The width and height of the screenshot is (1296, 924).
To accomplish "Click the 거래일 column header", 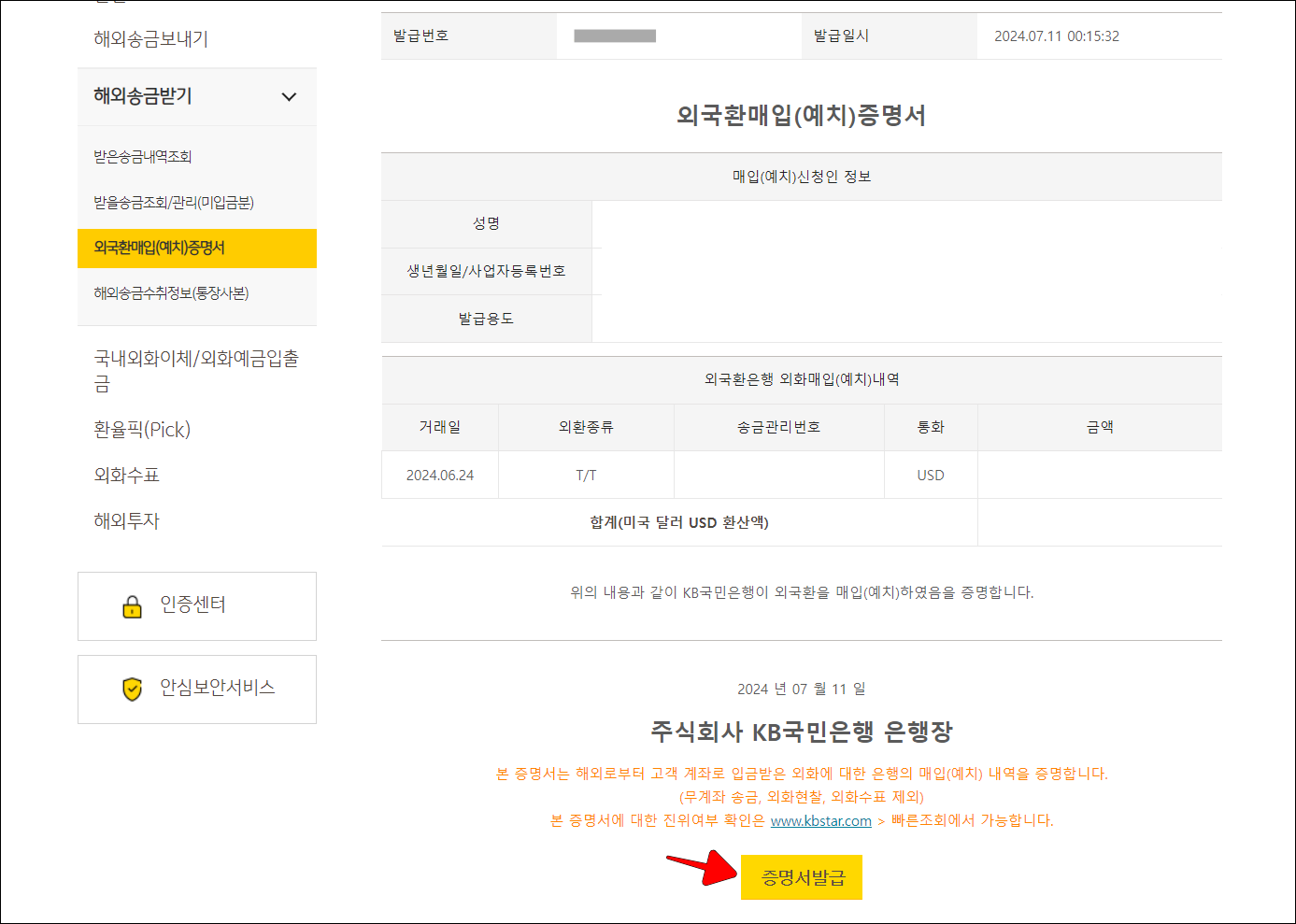I will coord(440,427).
